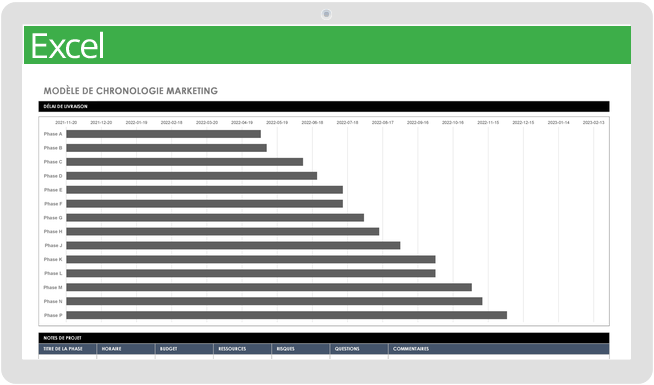Screen dimensions: 654x385
Task: Click the Phase D bar in the chart
Action: point(192,176)
